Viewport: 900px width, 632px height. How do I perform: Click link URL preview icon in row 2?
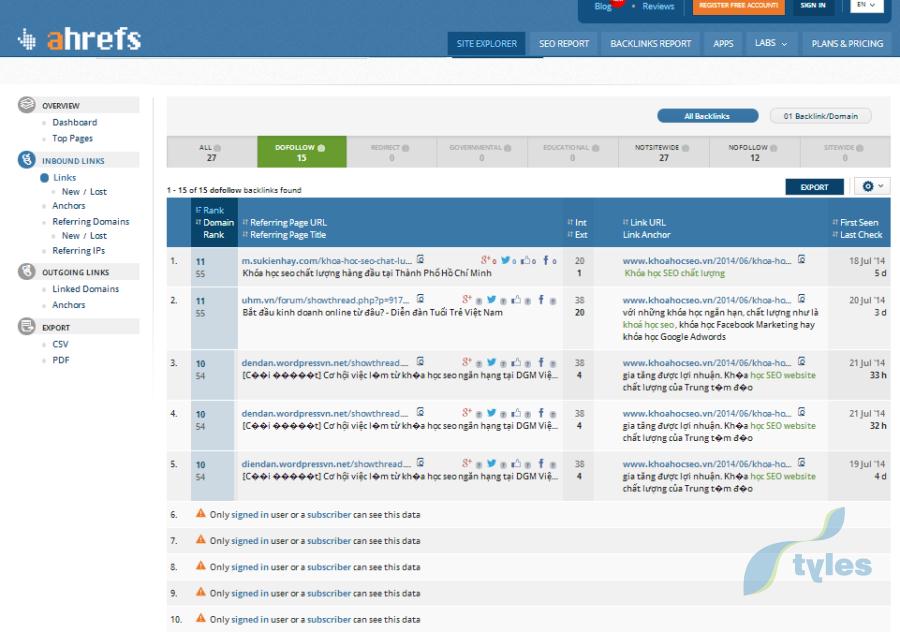tap(802, 299)
